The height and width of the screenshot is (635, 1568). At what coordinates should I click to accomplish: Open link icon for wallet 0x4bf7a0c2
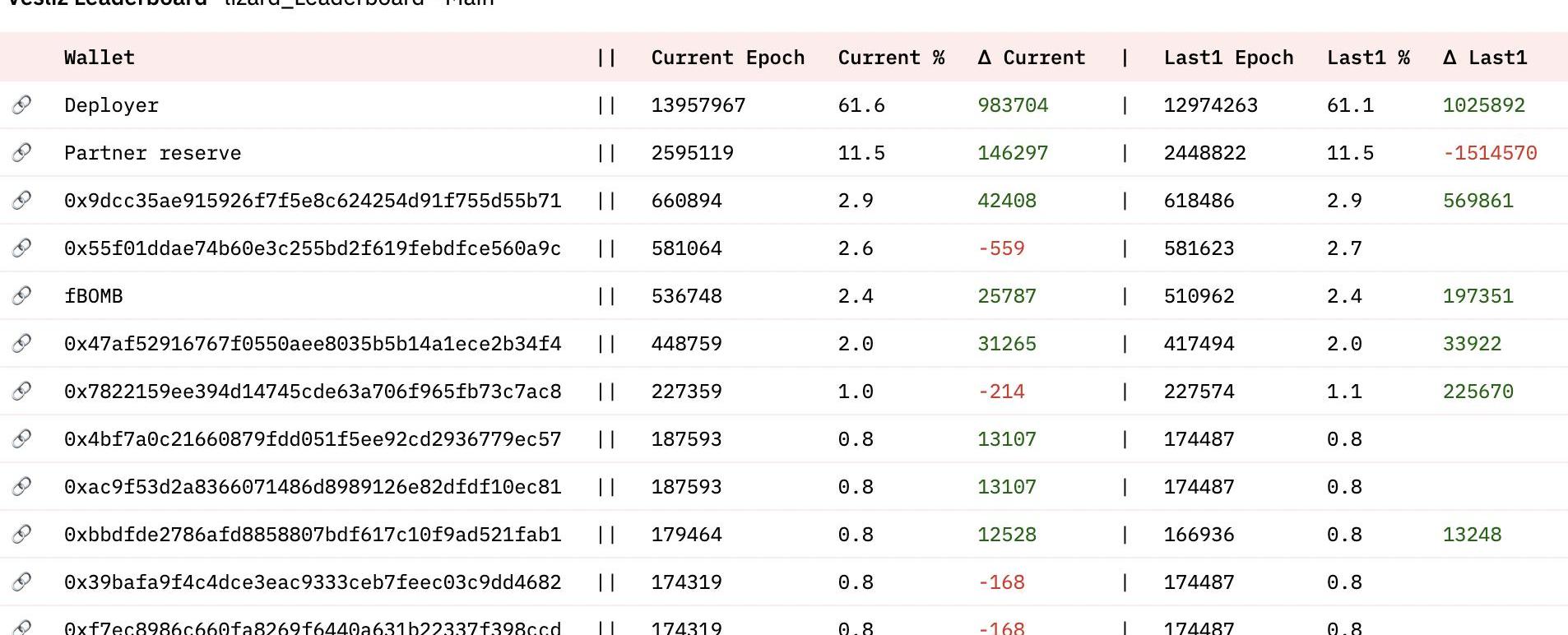coord(22,438)
